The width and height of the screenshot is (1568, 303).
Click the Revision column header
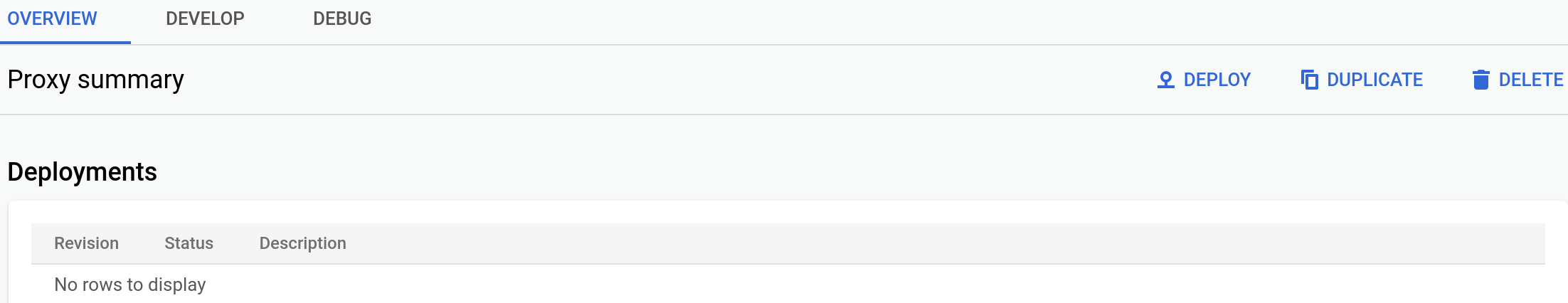pyautogui.click(x=86, y=243)
